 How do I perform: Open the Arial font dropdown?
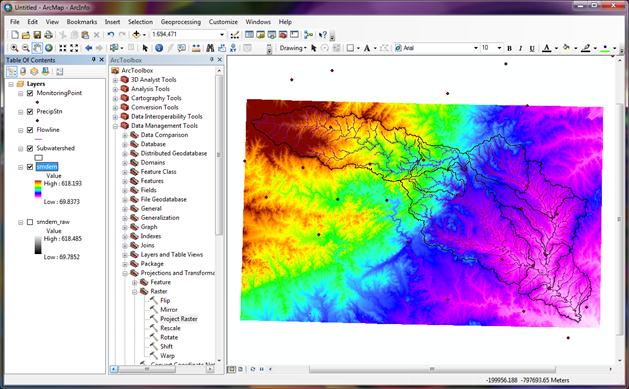point(476,48)
